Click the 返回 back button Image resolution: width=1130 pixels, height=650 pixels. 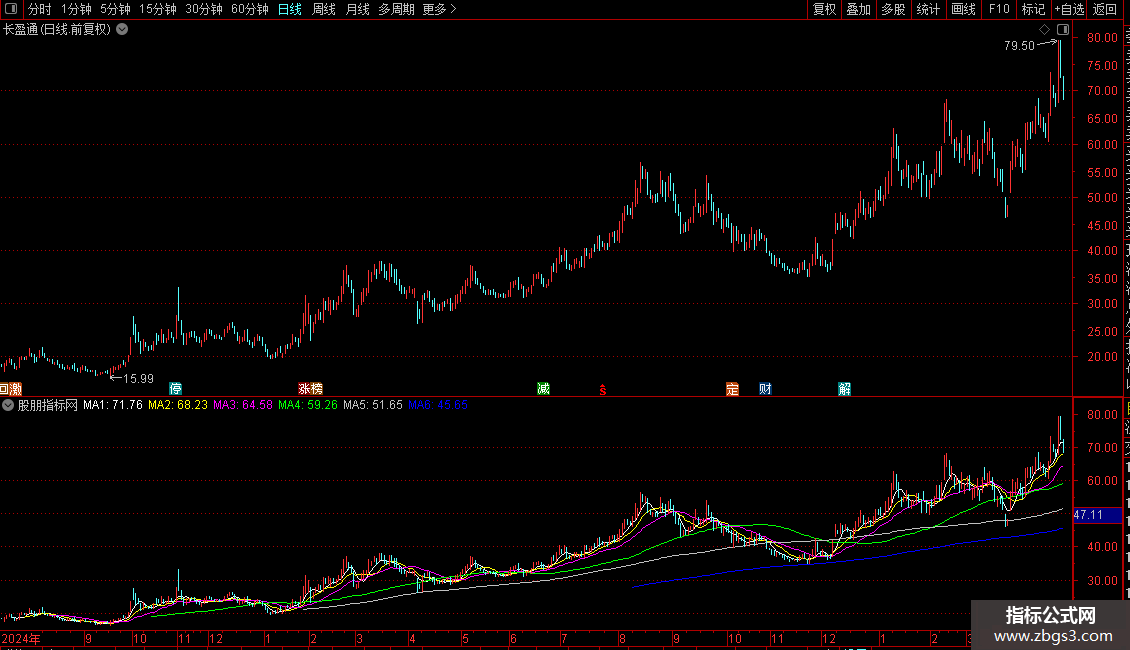[x=1105, y=9]
